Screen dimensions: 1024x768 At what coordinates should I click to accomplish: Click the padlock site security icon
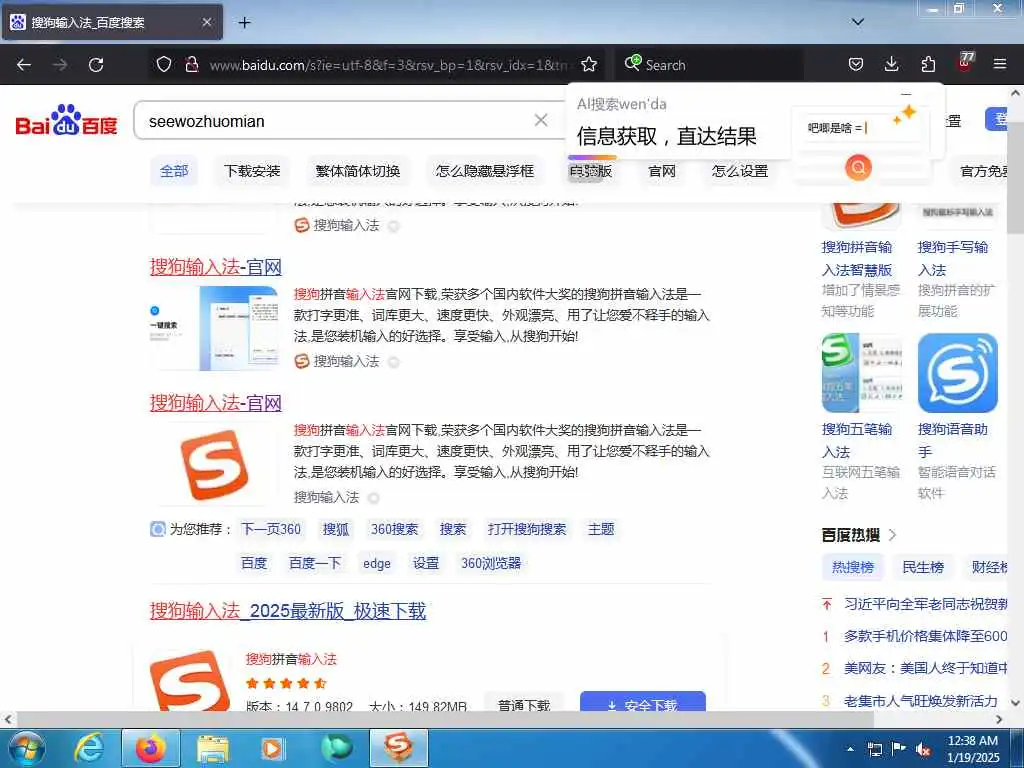191,64
